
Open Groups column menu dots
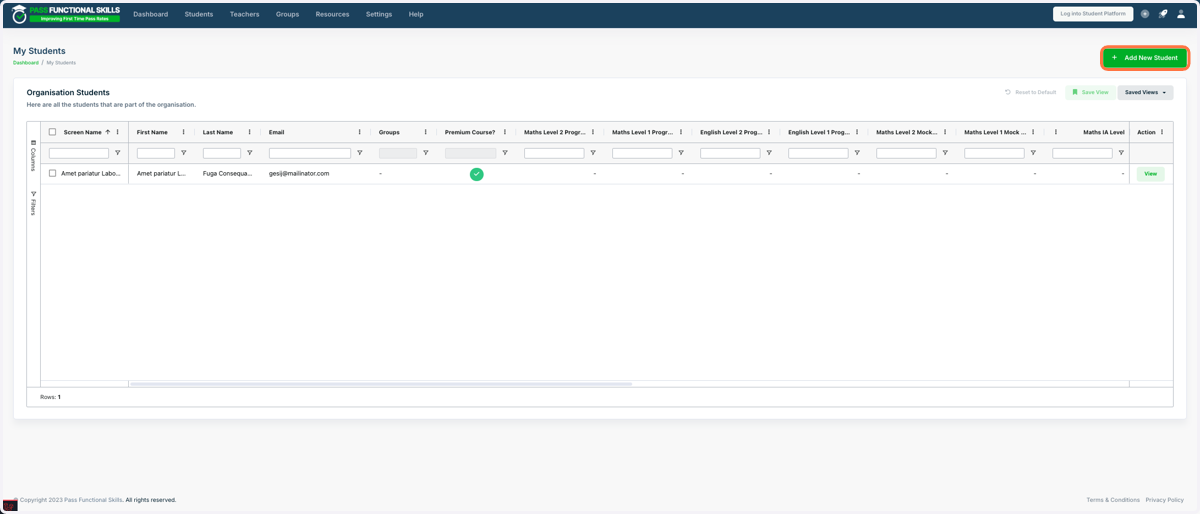(x=426, y=132)
